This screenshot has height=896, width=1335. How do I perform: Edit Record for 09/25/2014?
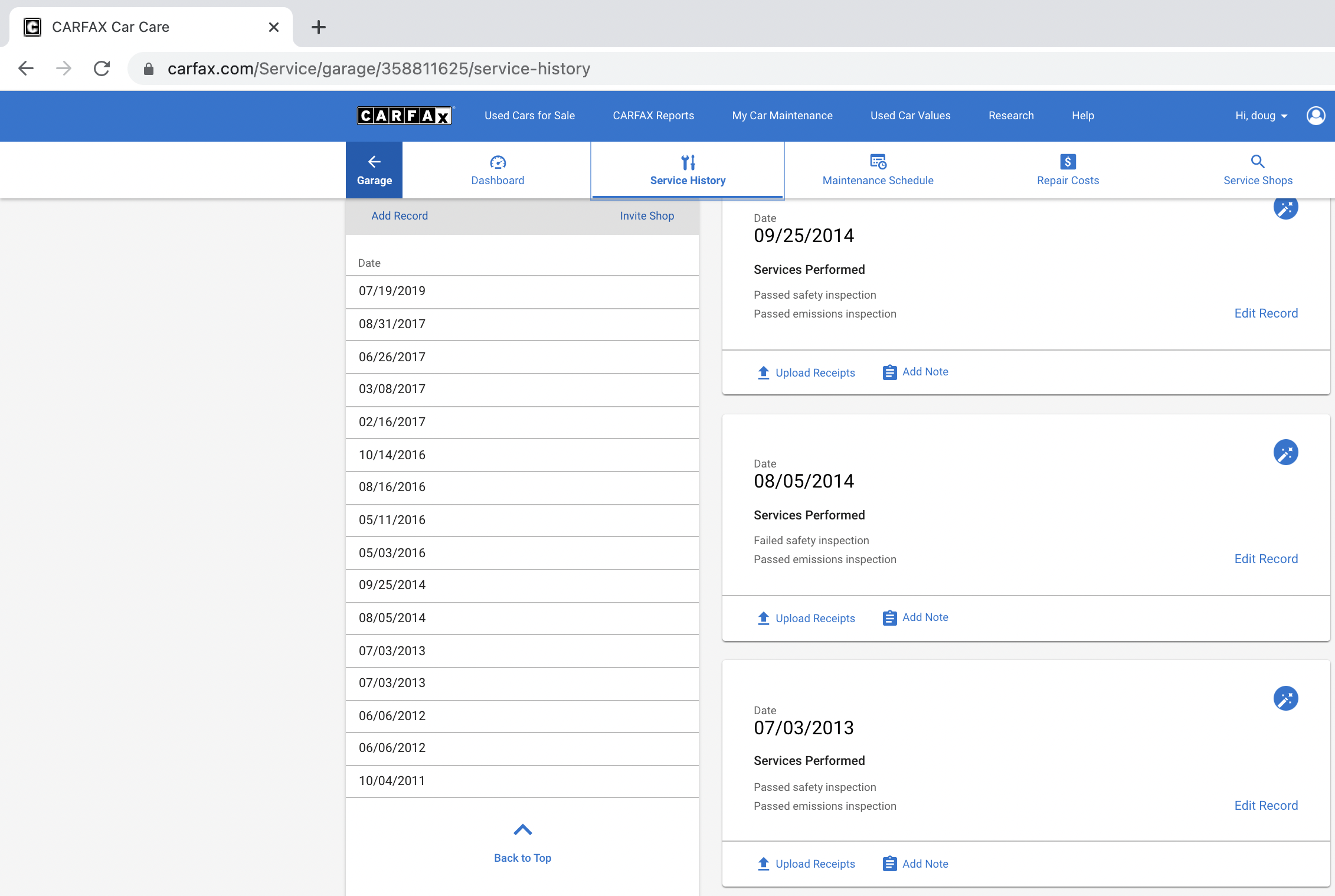(1266, 313)
